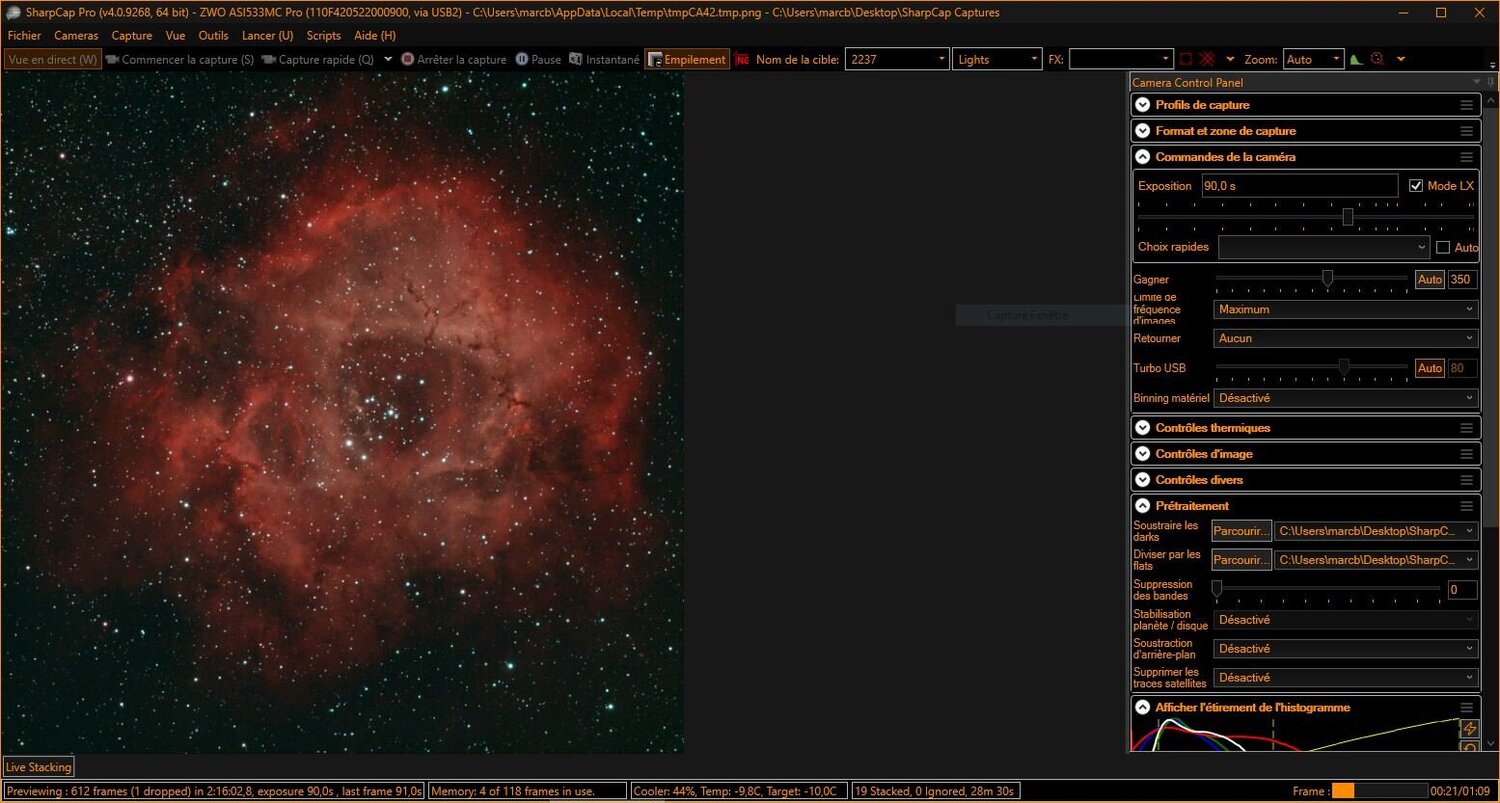Open the Profils de capture panel menu icon
This screenshot has width=1500, height=803.
(1466, 105)
